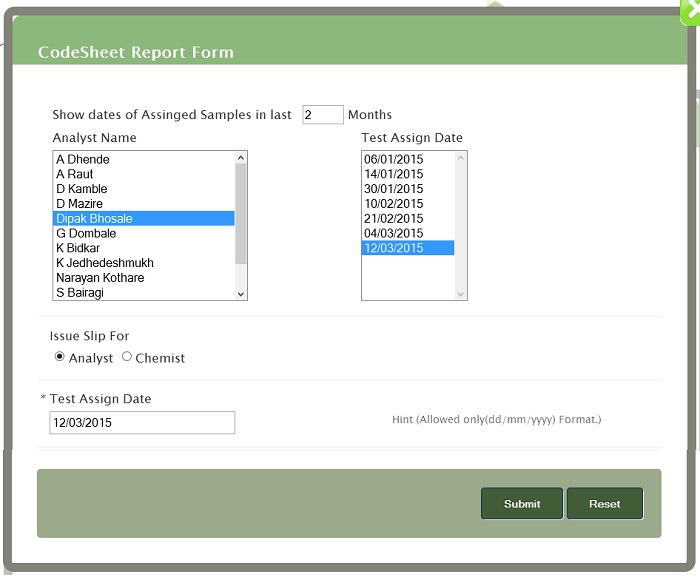Image resolution: width=700 pixels, height=580 pixels.
Task: Click the Submit button
Action: (x=522, y=504)
